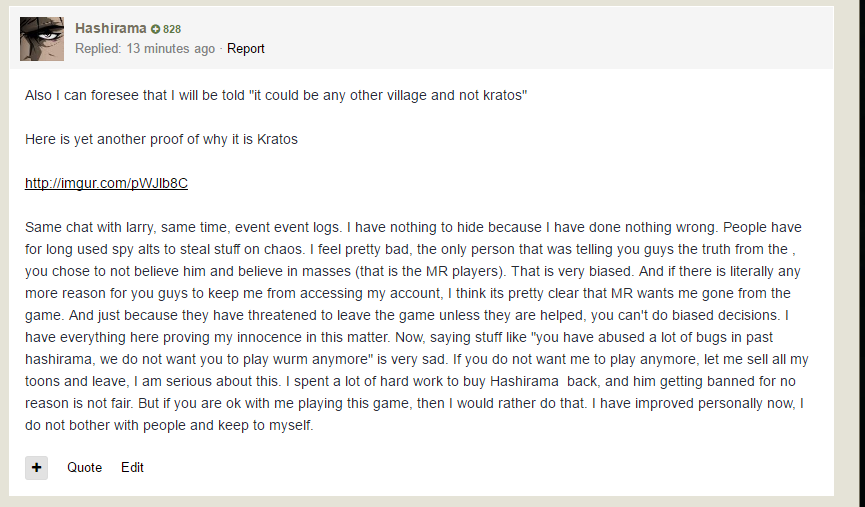Click the 'Replied:' label in header
865x507 pixels.
(98, 48)
